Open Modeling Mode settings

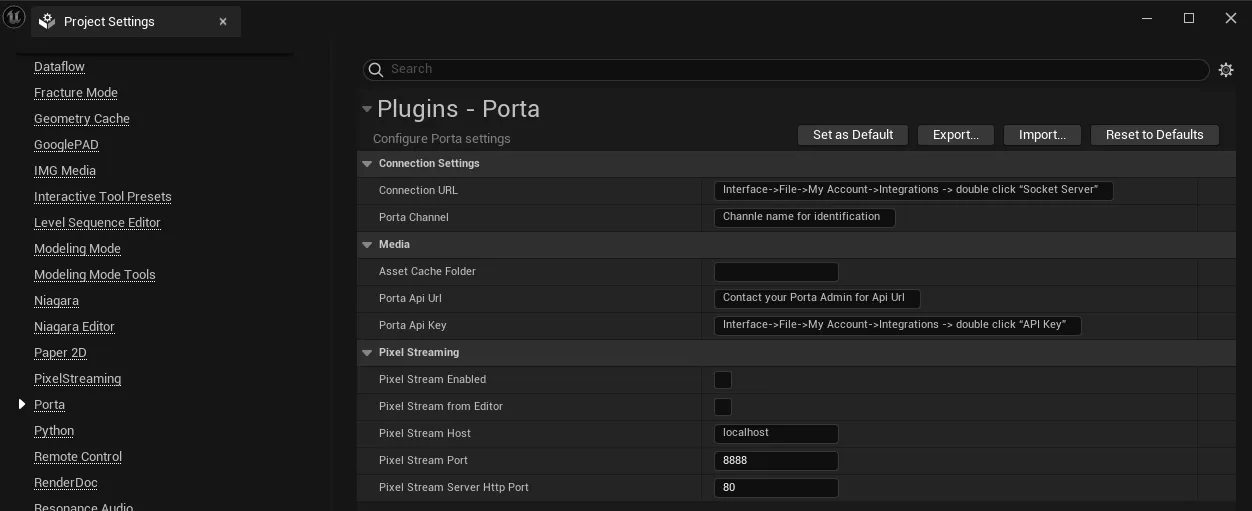point(77,249)
